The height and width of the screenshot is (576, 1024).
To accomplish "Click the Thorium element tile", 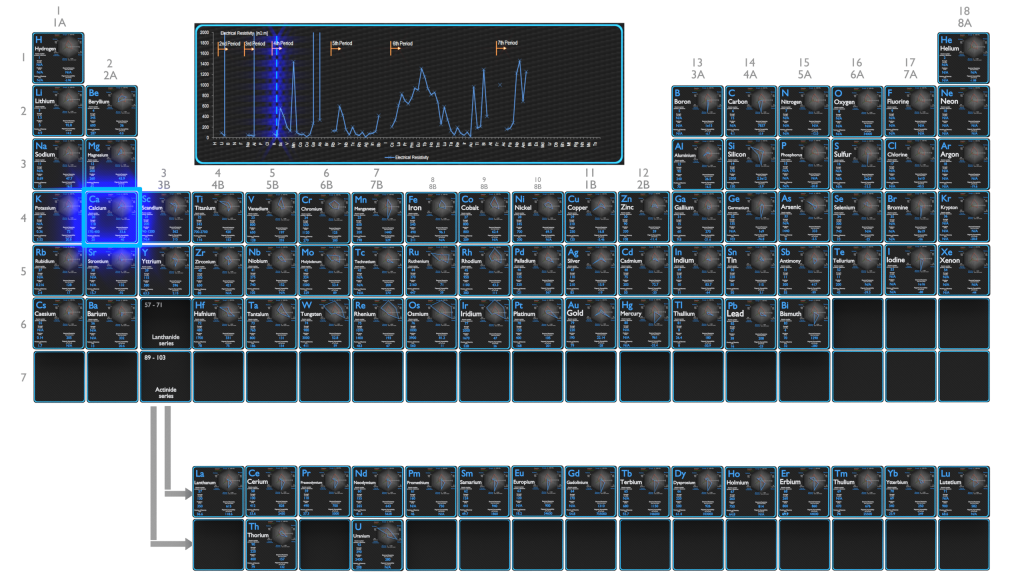I will [x=271, y=545].
